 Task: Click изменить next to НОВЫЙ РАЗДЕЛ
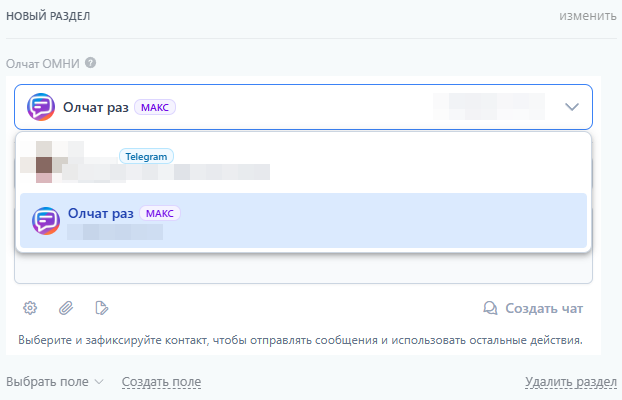588,16
